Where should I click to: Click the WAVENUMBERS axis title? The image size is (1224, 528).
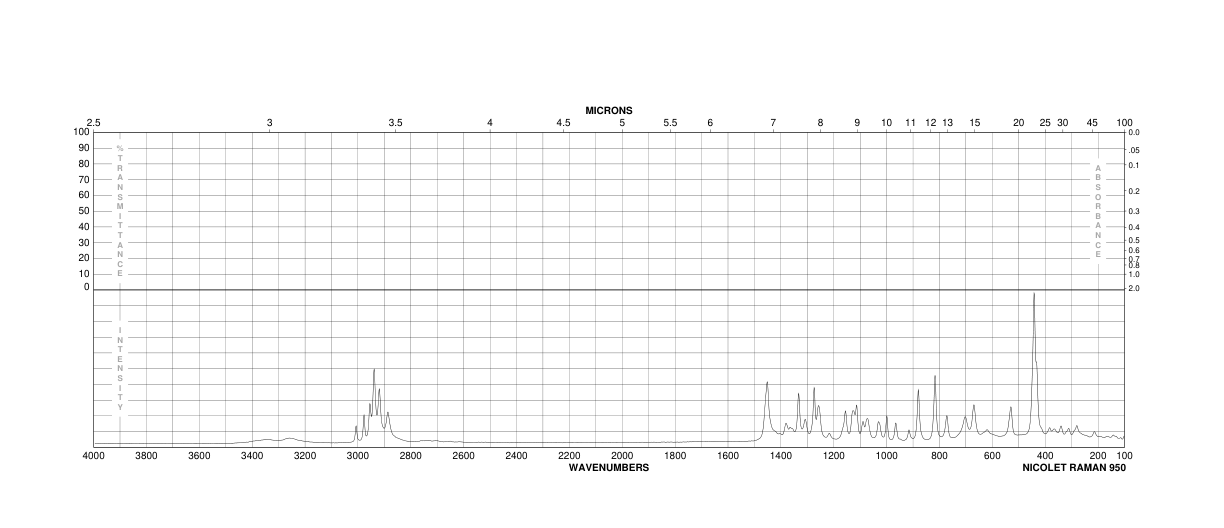click(x=609, y=467)
